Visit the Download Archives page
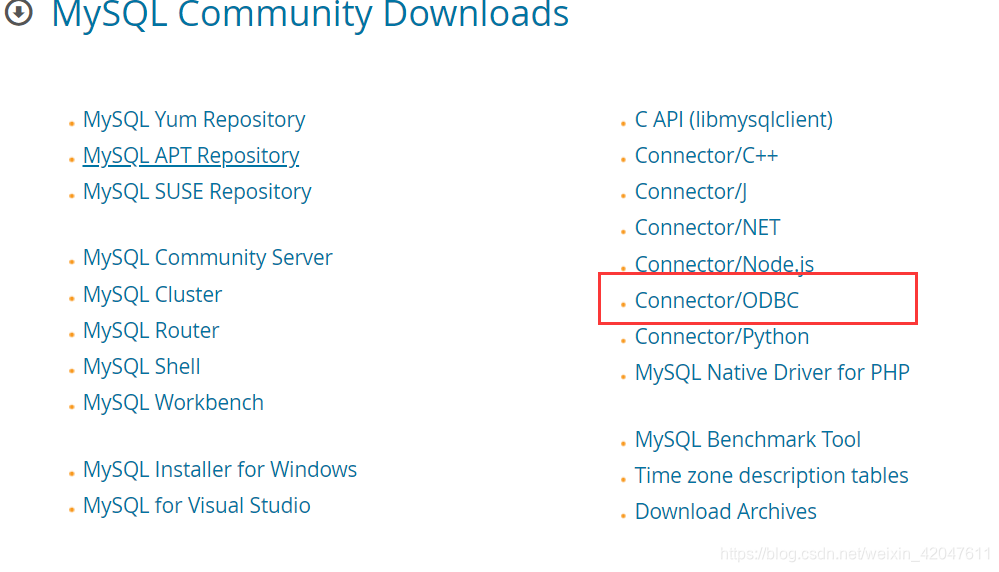This screenshot has width=999, height=572. coord(726,511)
